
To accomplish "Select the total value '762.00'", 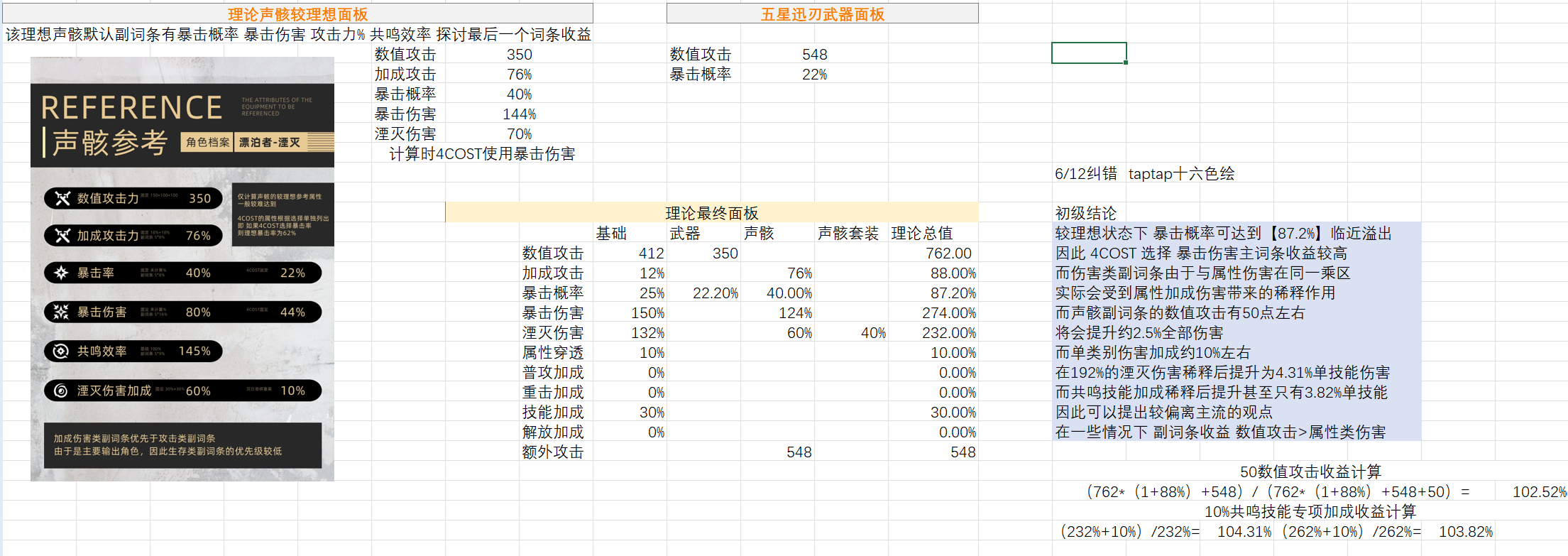I will click(948, 254).
